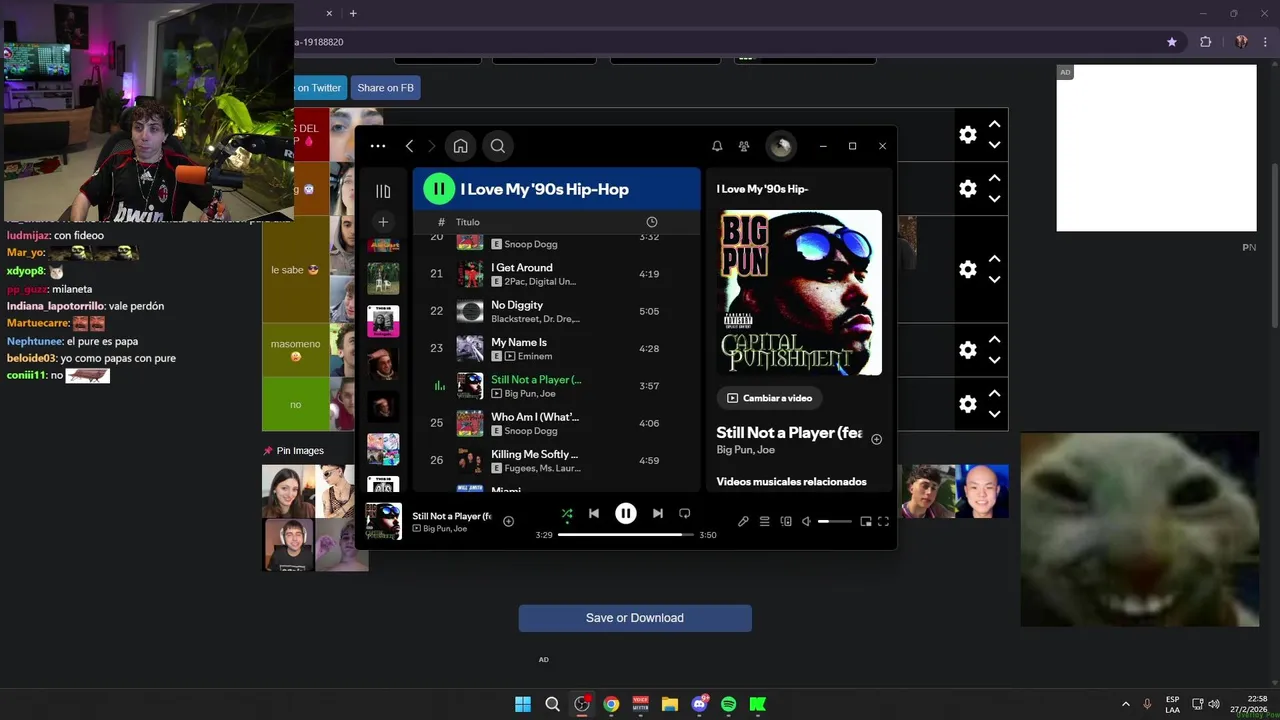Open a new browser tab
The width and height of the screenshot is (1280, 720).
tap(353, 13)
